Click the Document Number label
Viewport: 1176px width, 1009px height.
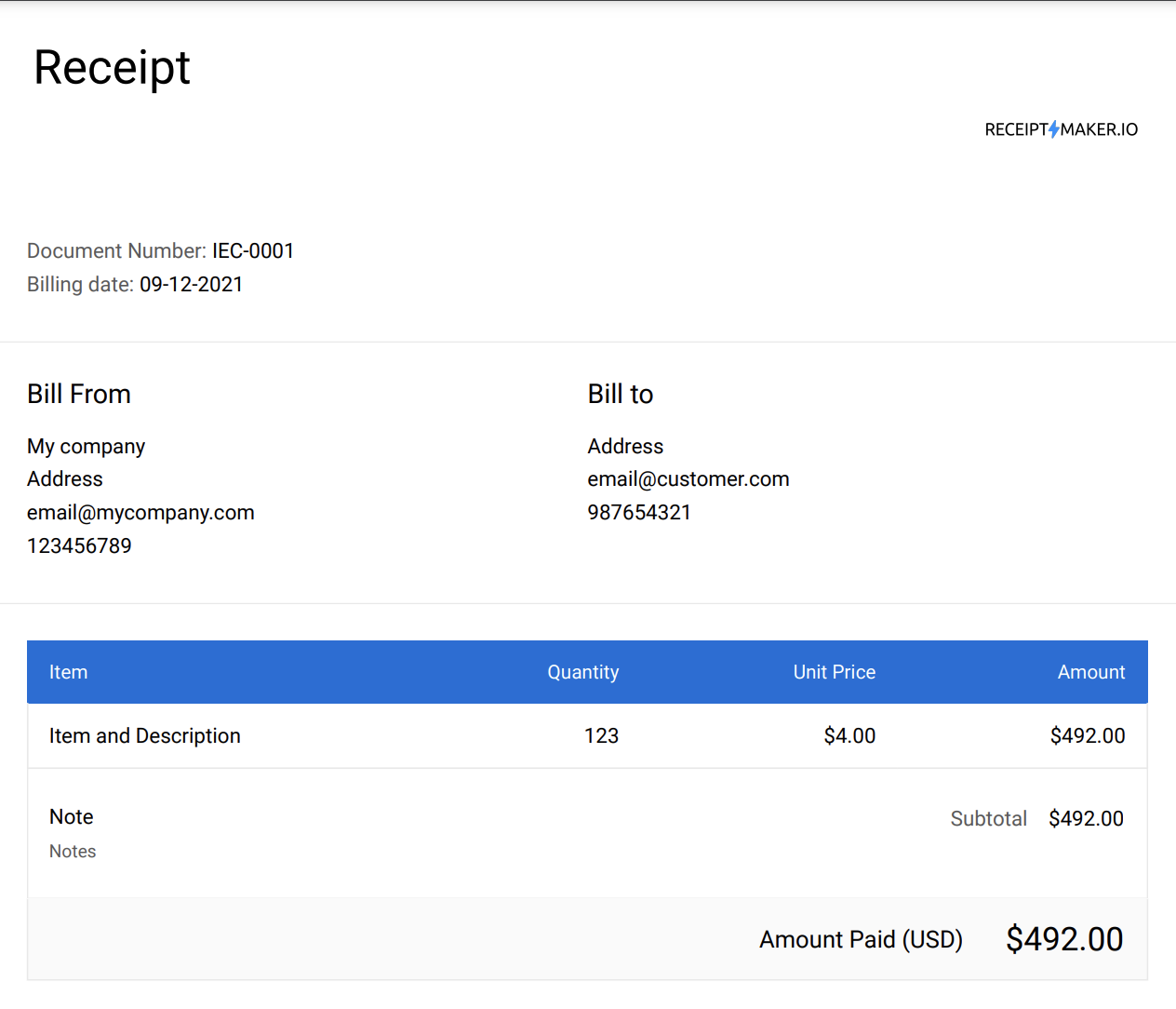point(116,251)
